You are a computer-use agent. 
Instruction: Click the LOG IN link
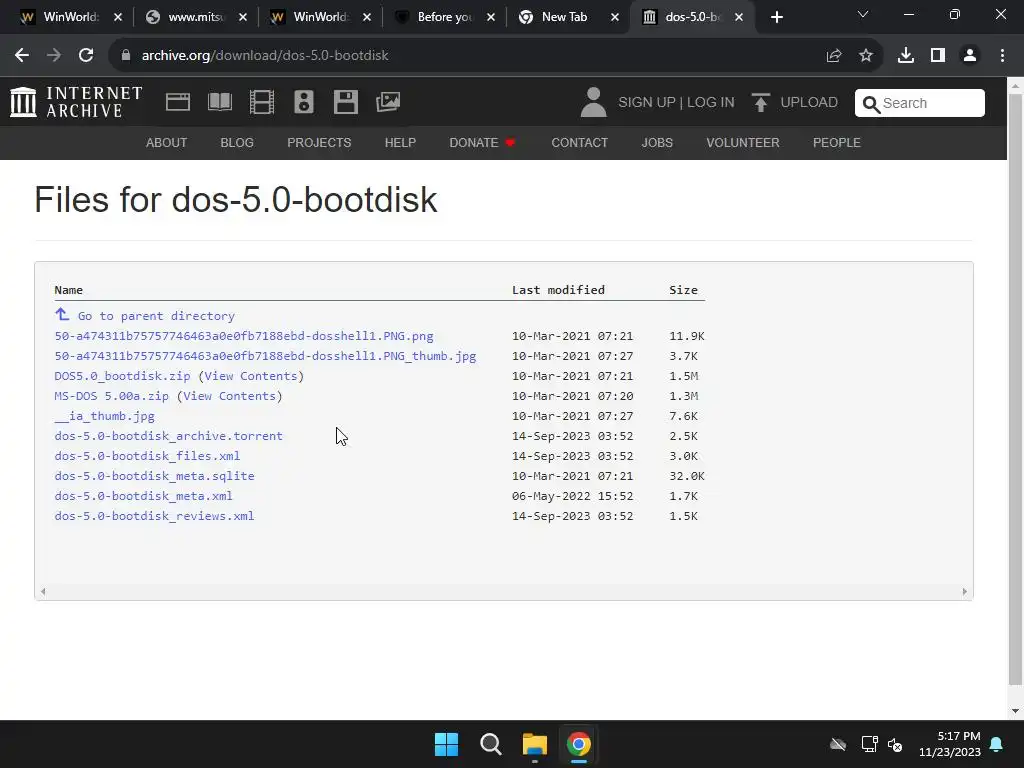coord(711,103)
